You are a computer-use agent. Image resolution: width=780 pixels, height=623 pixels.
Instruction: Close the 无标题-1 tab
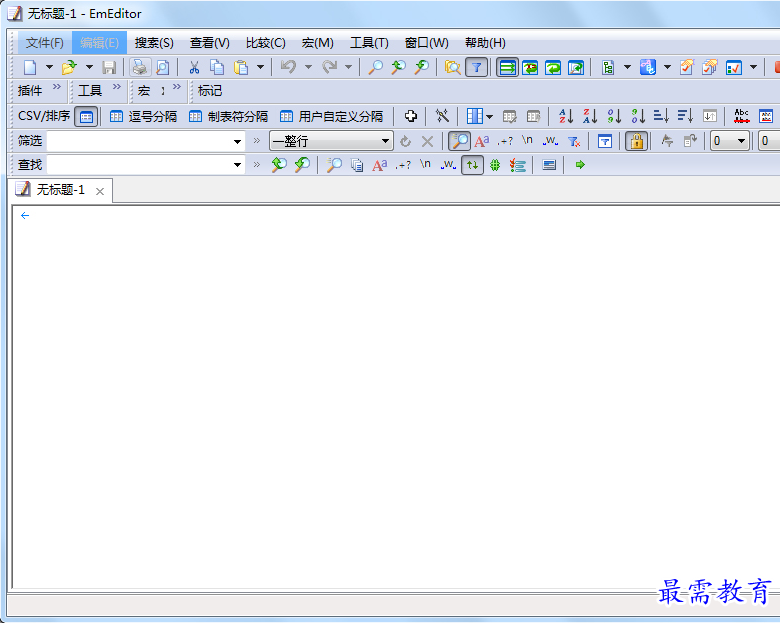[x=100, y=191]
